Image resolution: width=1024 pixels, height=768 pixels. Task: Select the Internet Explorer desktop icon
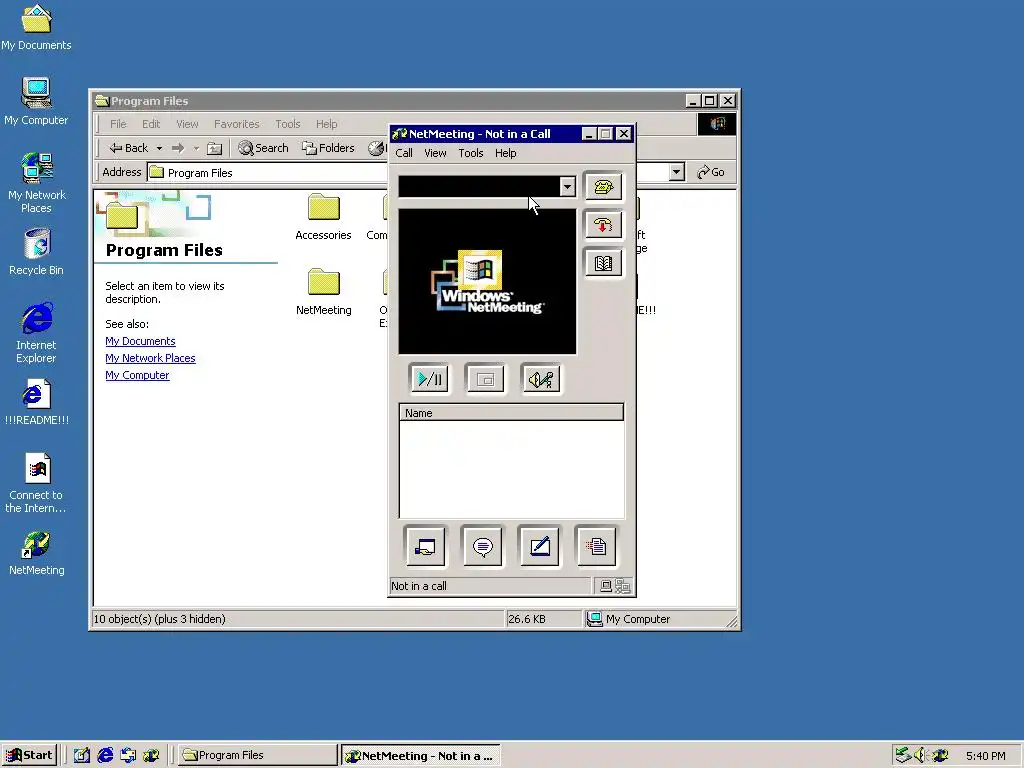pyautogui.click(x=37, y=332)
